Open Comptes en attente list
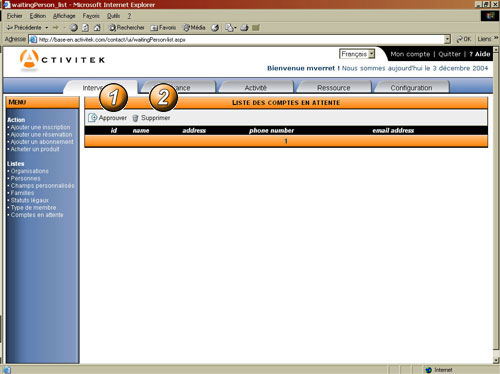Screen dimensions: 500x374 37,215
